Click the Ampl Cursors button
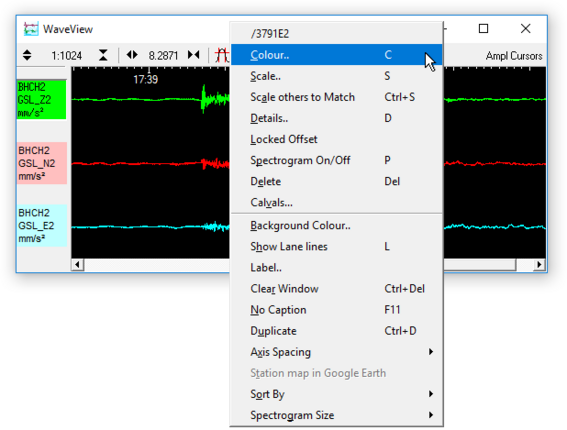Image resolution: width=567 pixels, height=430 pixels. (x=514, y=56)
